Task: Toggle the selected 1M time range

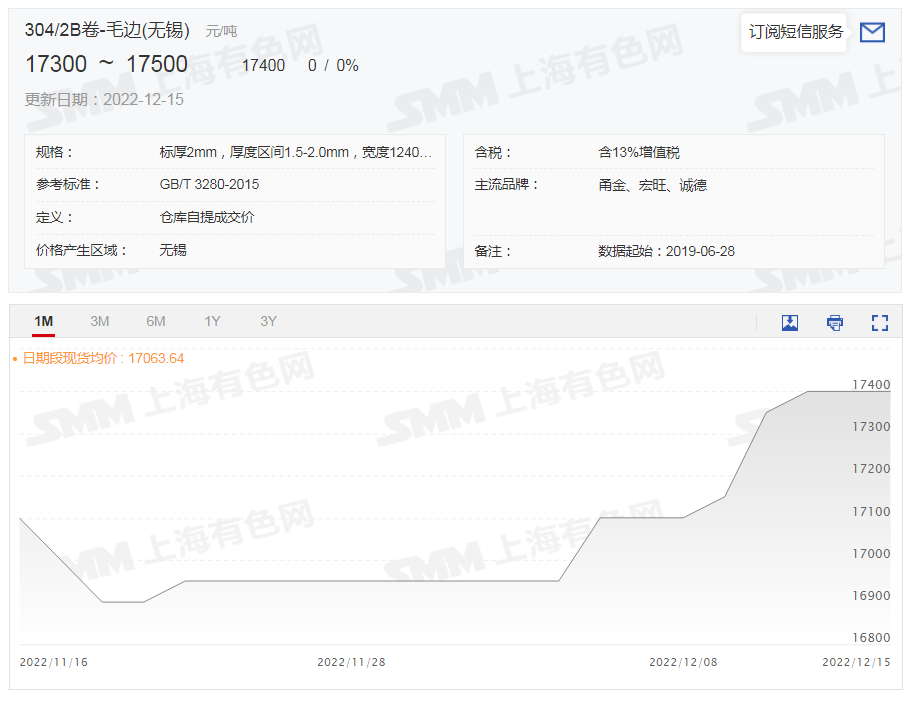Action: coord(42,321)
